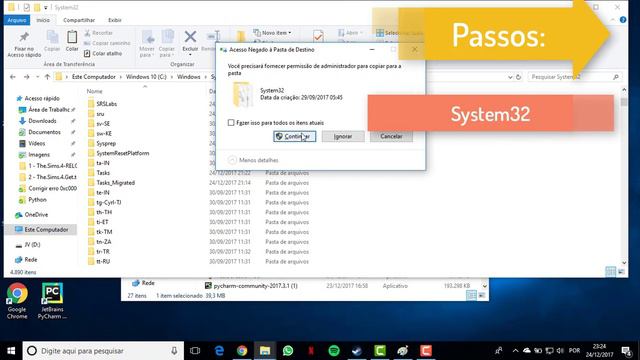Viewport: 640px width, 360px height.
Task: Open the Arquivo menu tab
Action: pyautogui.click(x=17, y=20)
